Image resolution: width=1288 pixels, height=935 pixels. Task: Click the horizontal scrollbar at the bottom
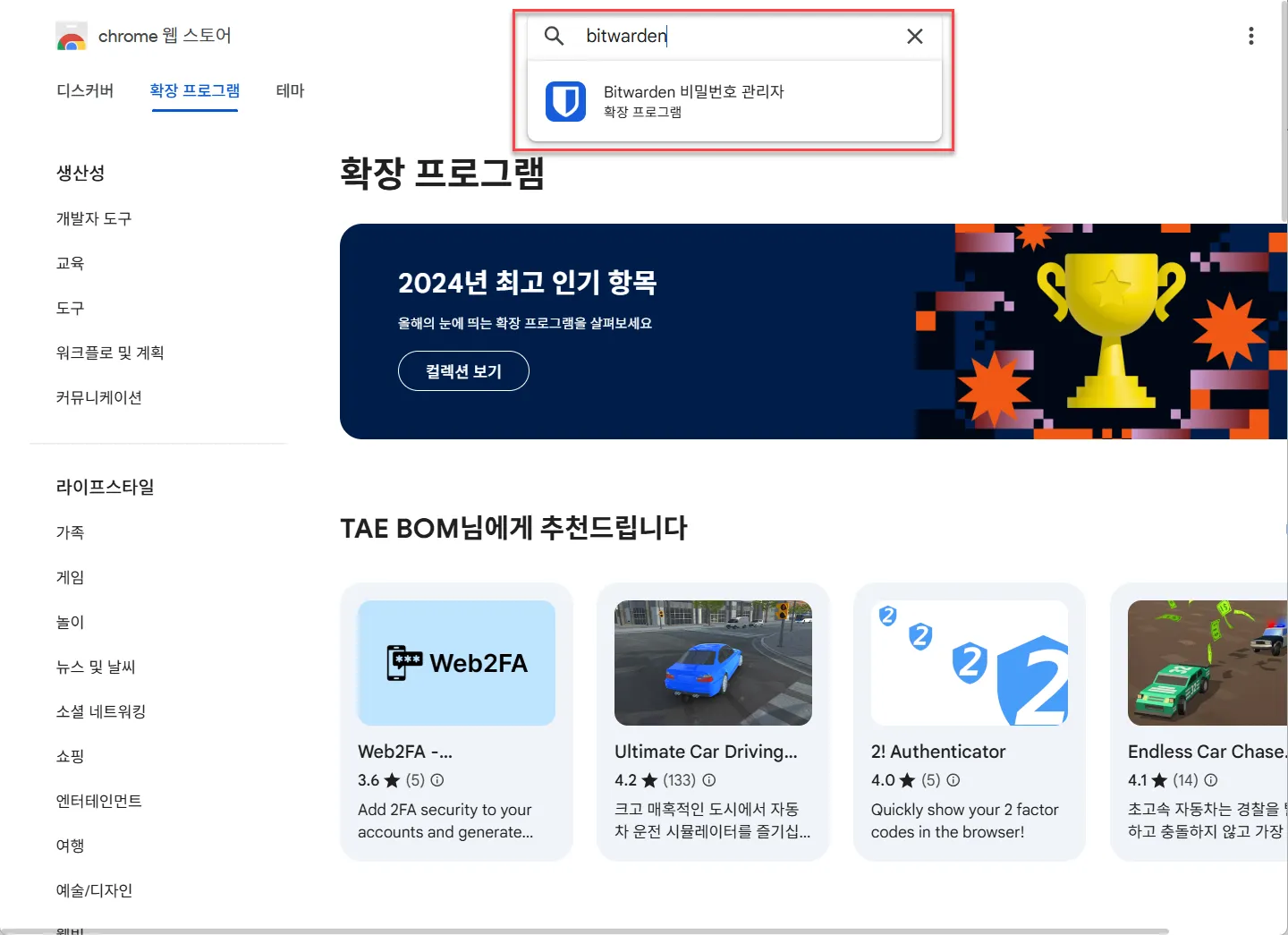click(585, 931)
